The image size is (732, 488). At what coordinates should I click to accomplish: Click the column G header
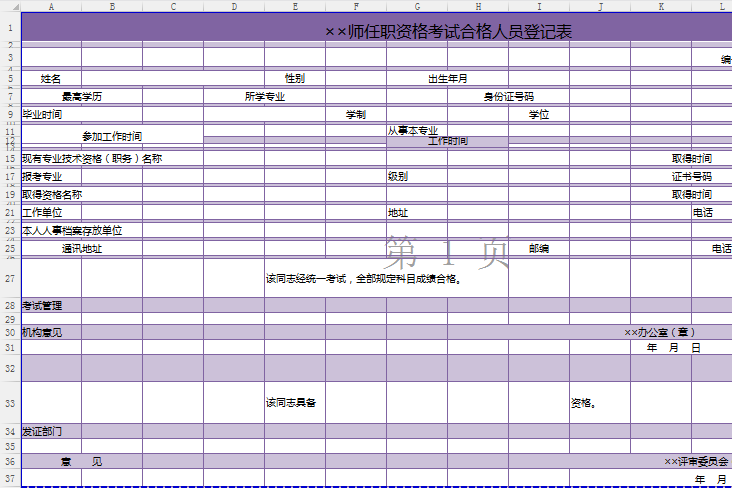(417, 7)
